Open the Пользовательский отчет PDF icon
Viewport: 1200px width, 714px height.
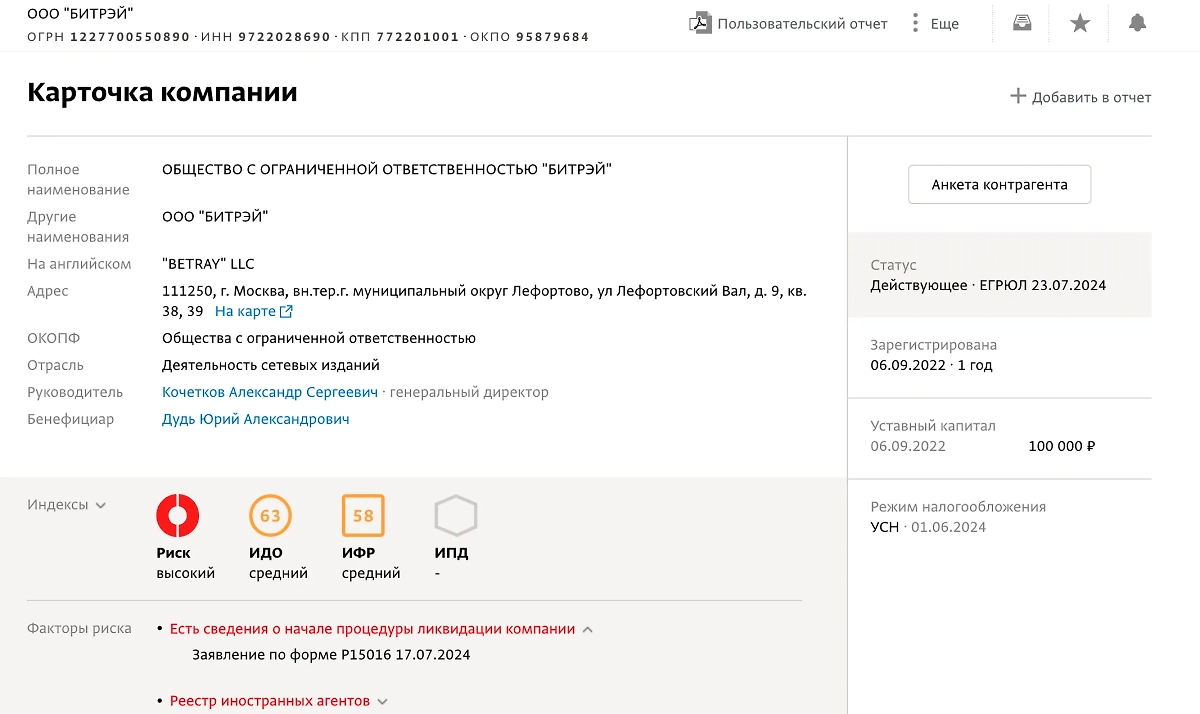[699, 22]
